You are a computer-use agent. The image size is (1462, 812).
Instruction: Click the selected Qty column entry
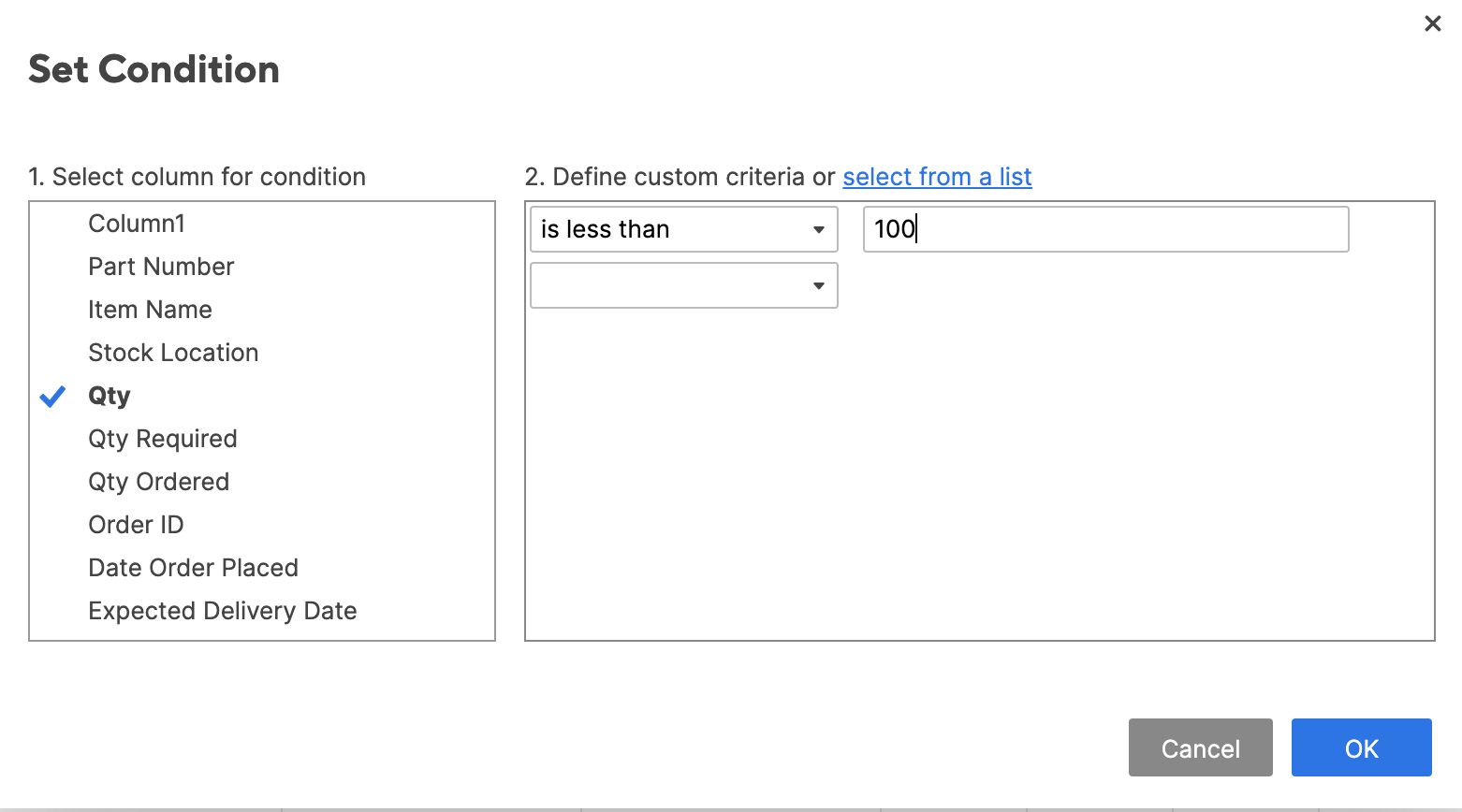pos(110,396)
